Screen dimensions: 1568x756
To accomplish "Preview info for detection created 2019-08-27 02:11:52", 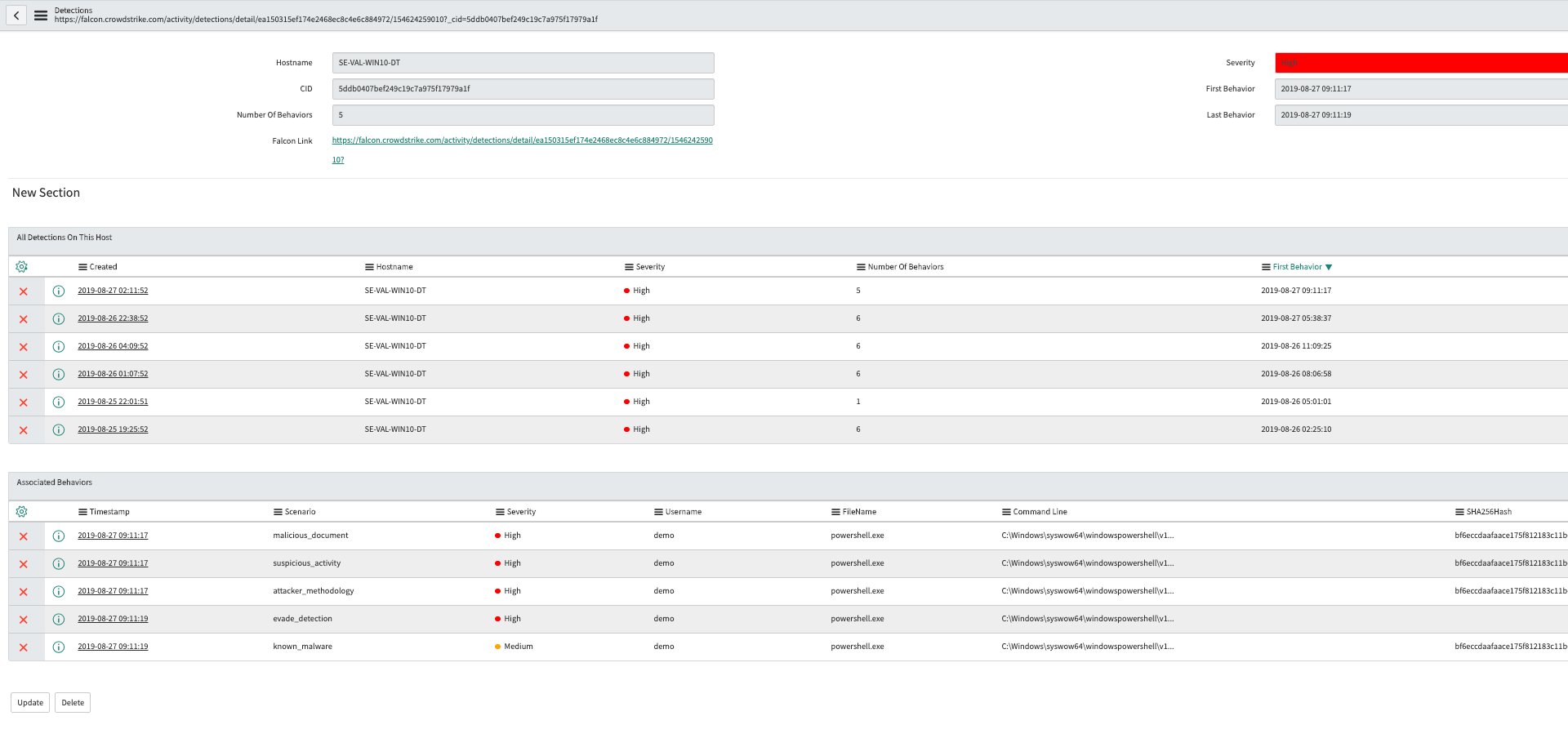I will [59, 291].
